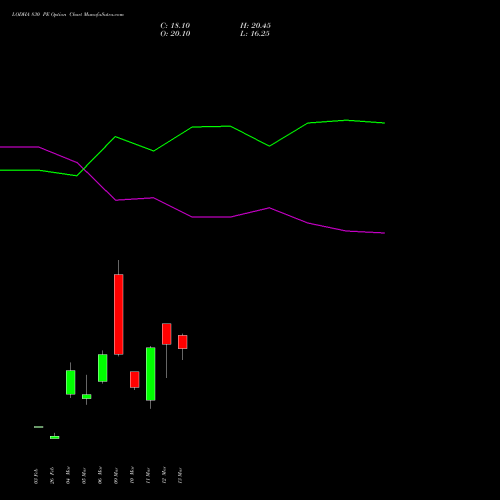The height and width of the screenshot is (500, 500).
Task: Click the close value "C: 18.10"
Action: tap(175, 26)
